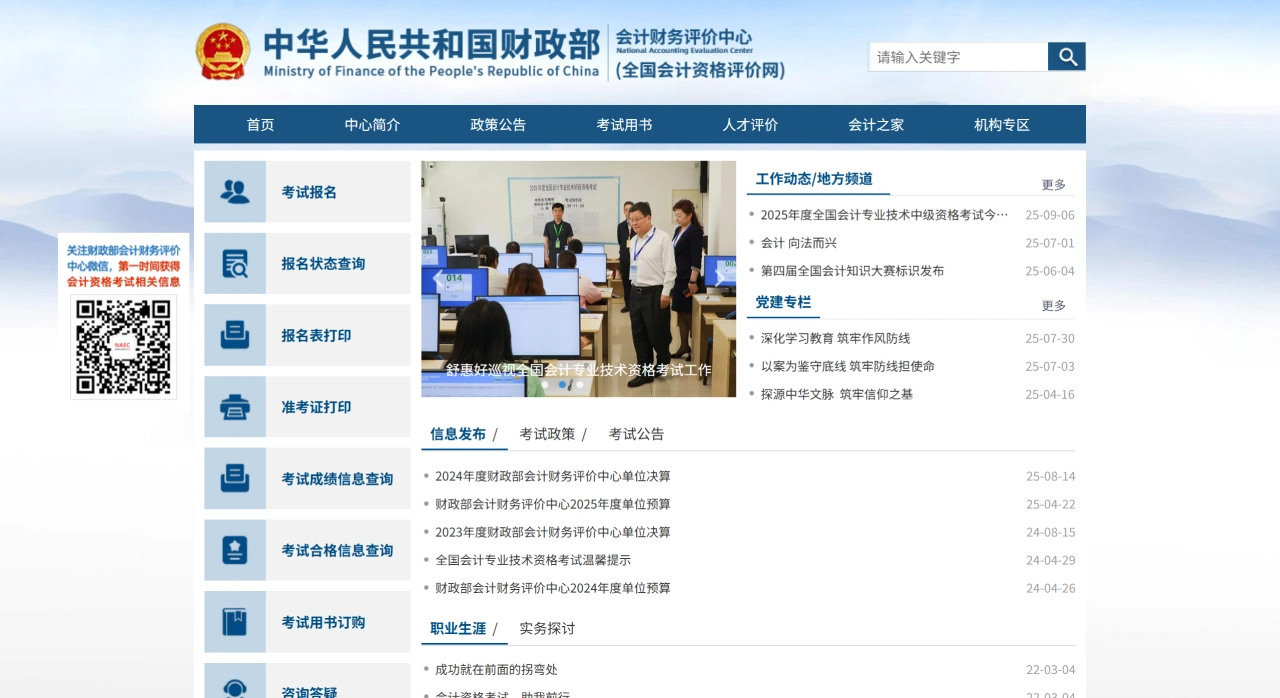This screenshot has width=1280, height=698.
Task: Open the 人才评价 navigation menu
Action: (x=749, y=124)
